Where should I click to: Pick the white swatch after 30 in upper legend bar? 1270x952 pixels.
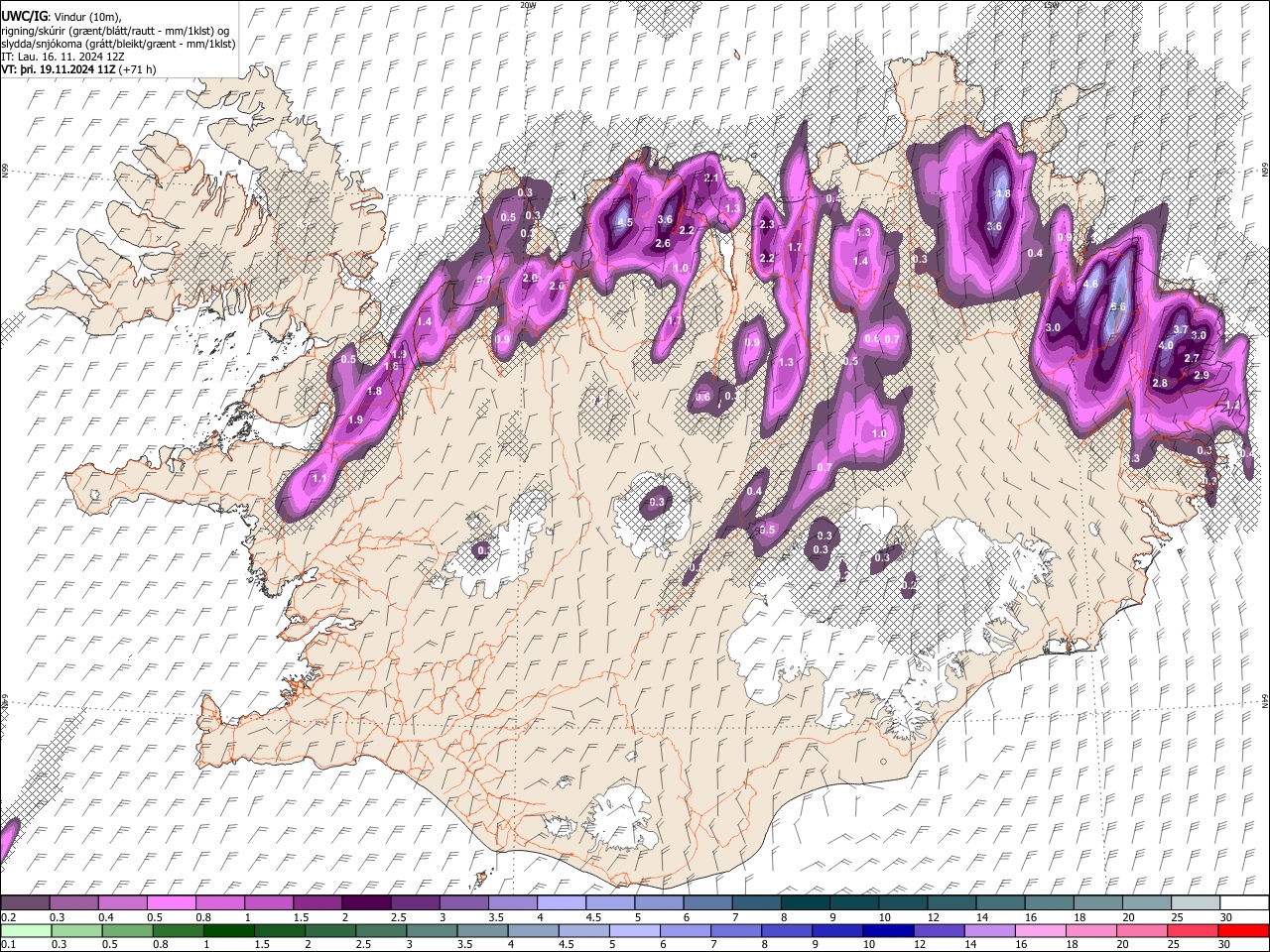(1244, 902)
